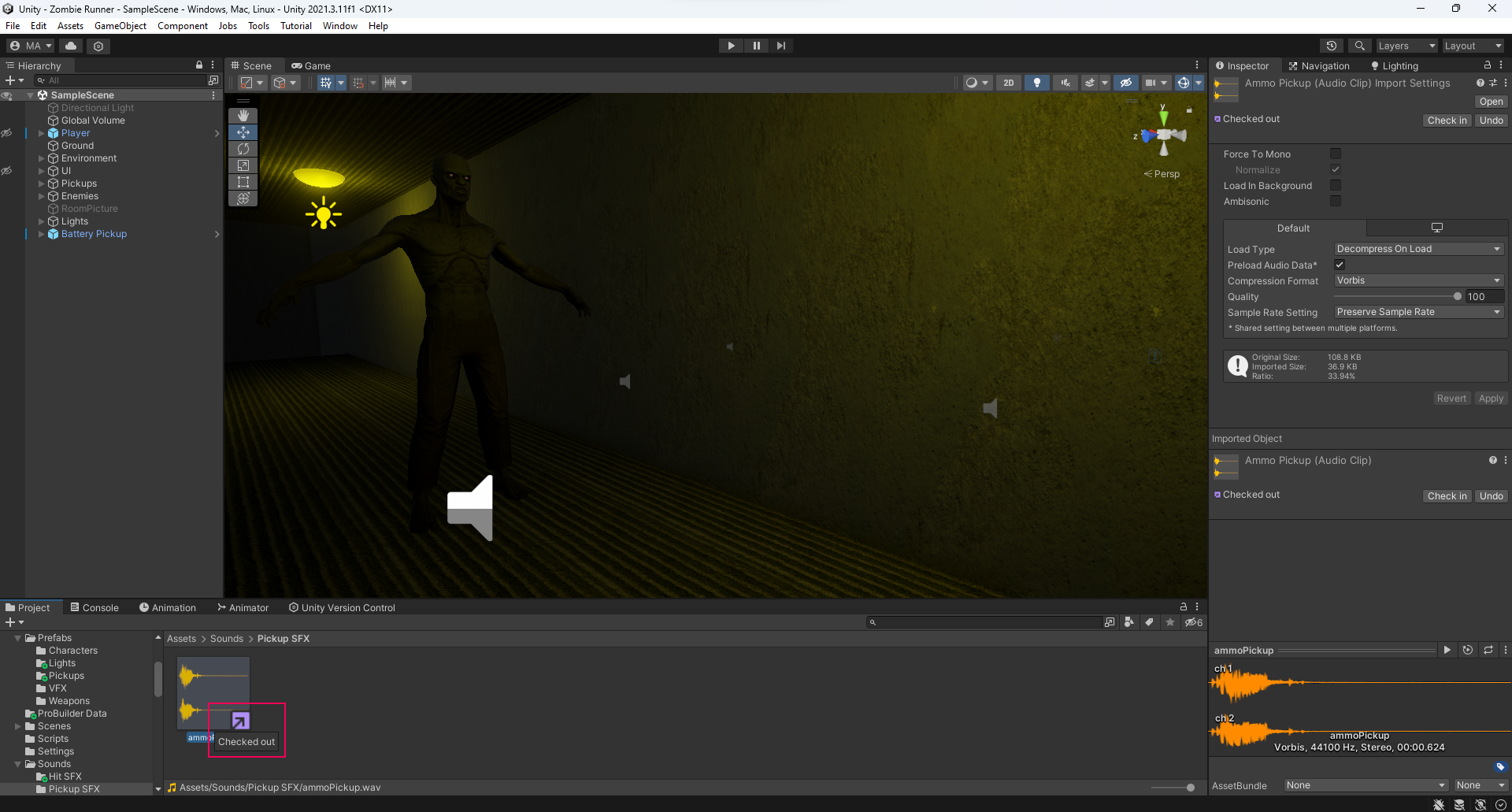
Task: Open the GameObject menu
Action: (x=120, y=26)
